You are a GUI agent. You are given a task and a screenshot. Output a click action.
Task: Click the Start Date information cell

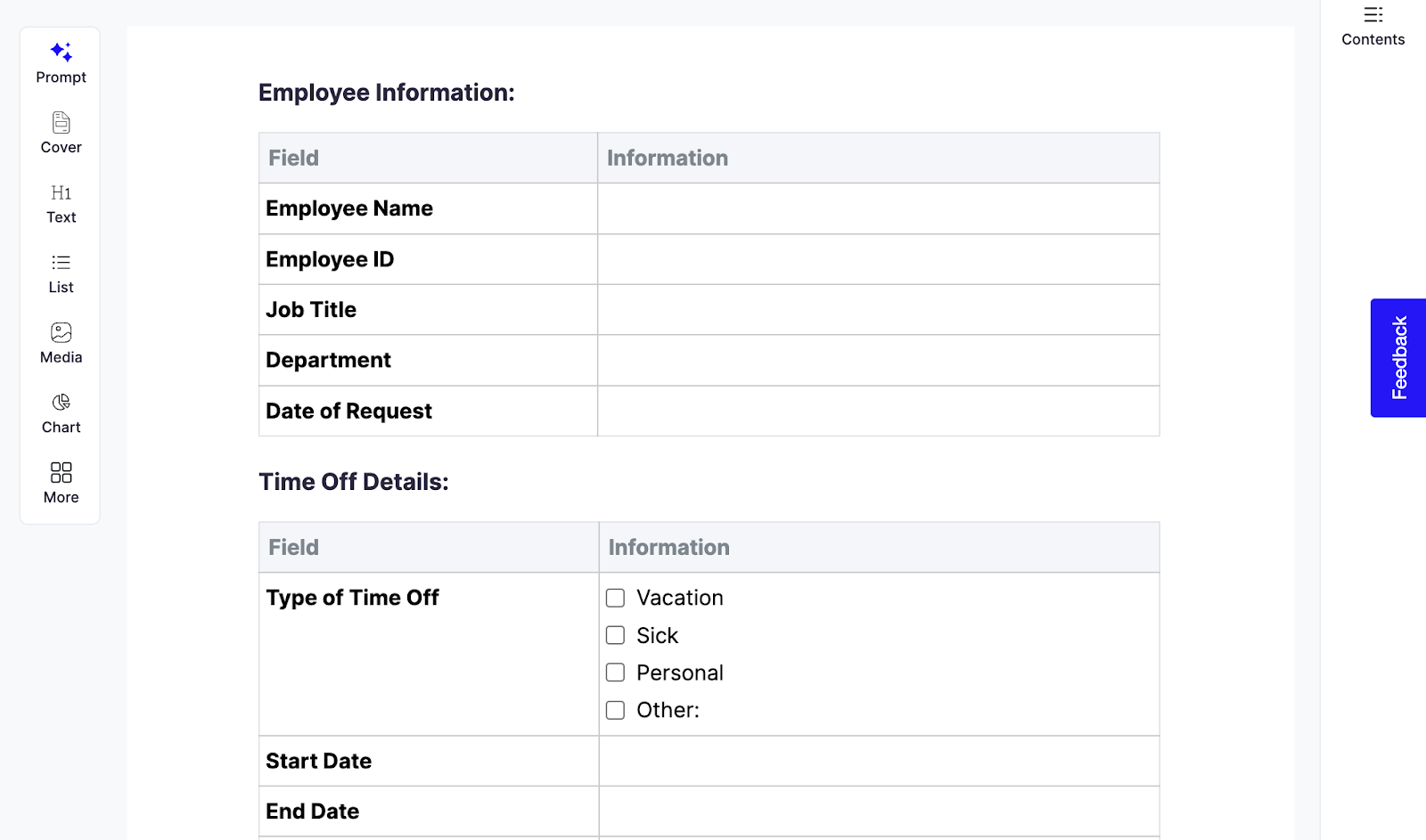(x=878, y=761)
